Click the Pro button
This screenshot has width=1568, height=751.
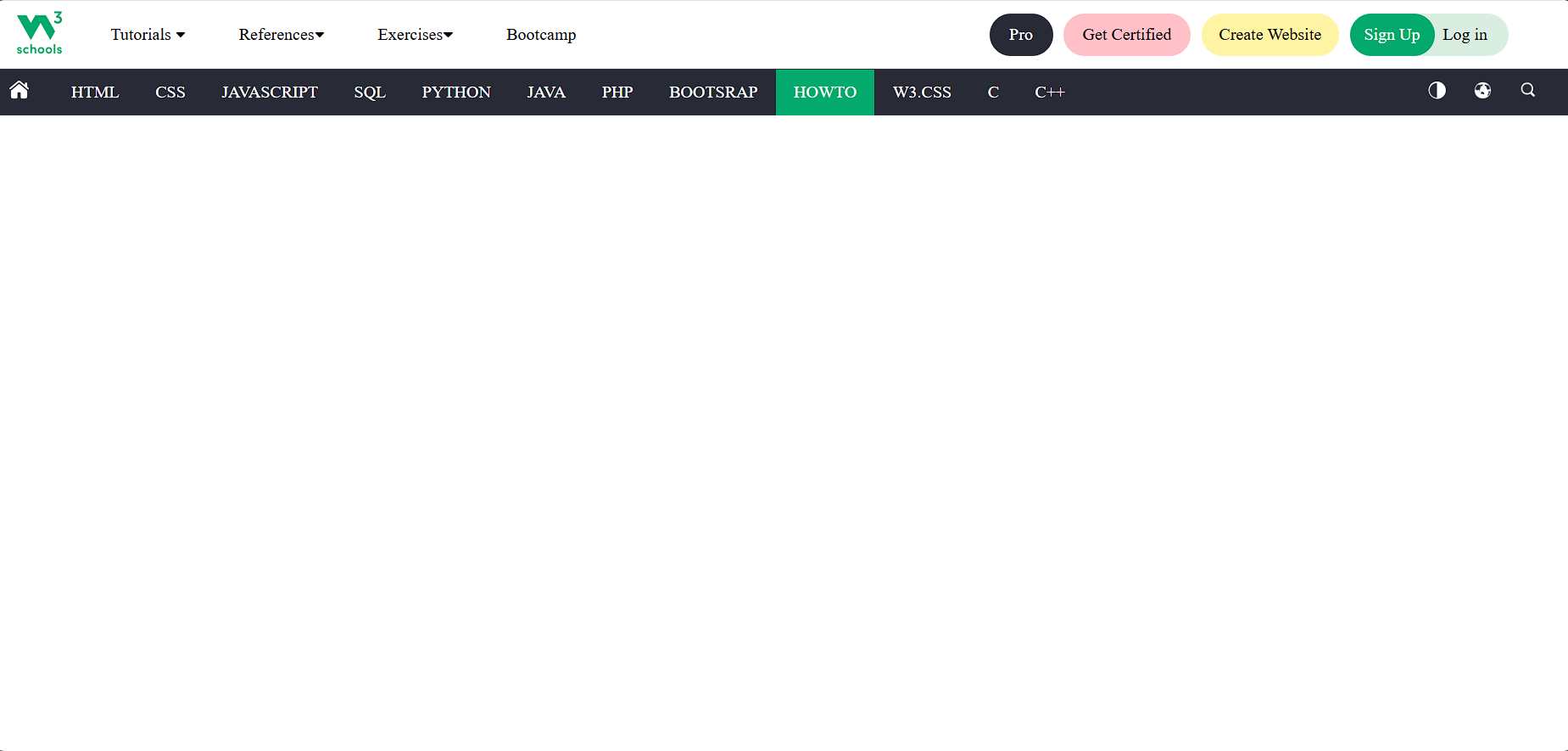[1021, 35]
